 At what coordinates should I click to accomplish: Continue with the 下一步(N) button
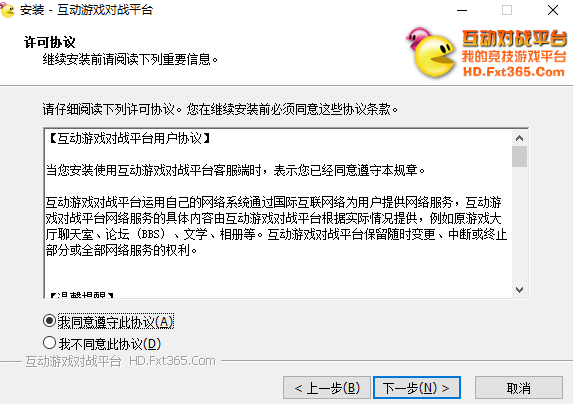pyautogui.click(x=417, y=388)
